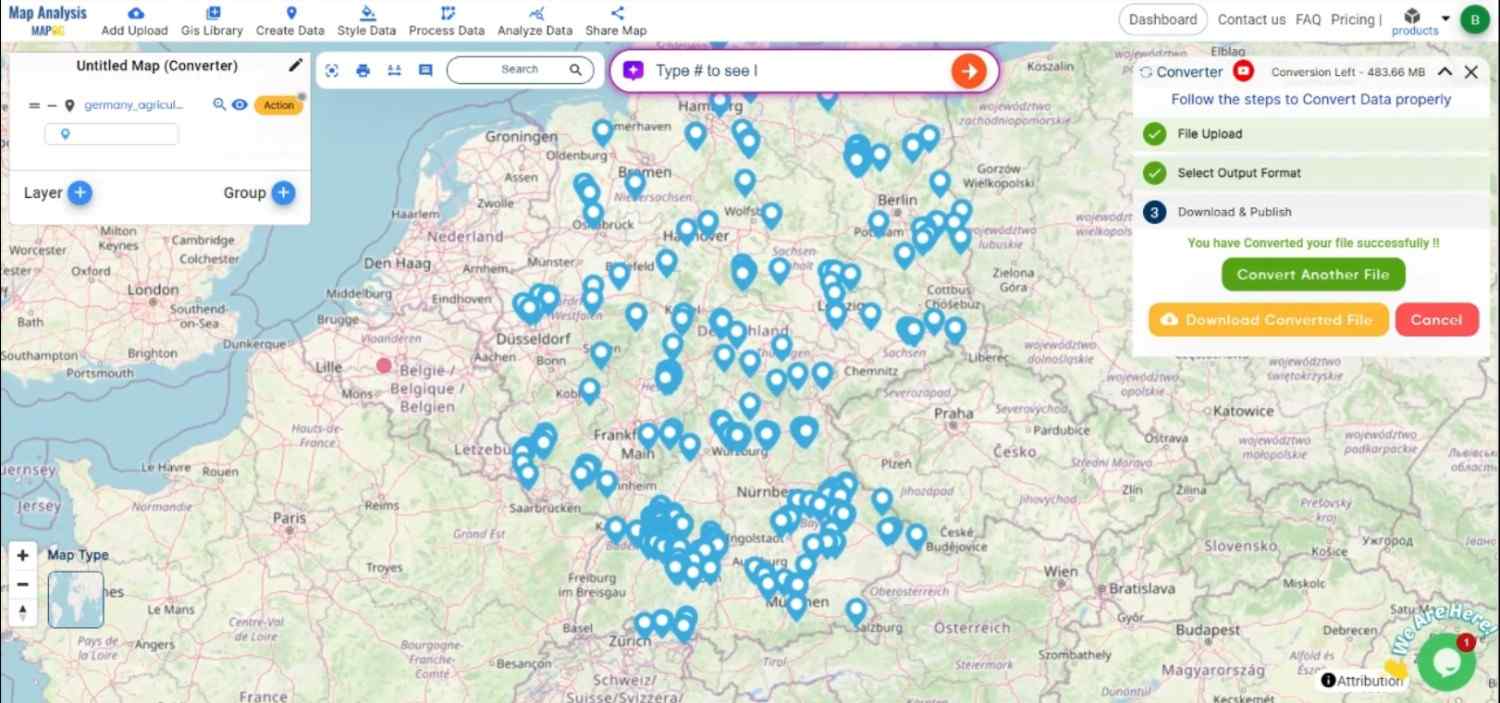Click the print map icon
The width and height of the screenshot is (1500, 703).
click(363, 70)
